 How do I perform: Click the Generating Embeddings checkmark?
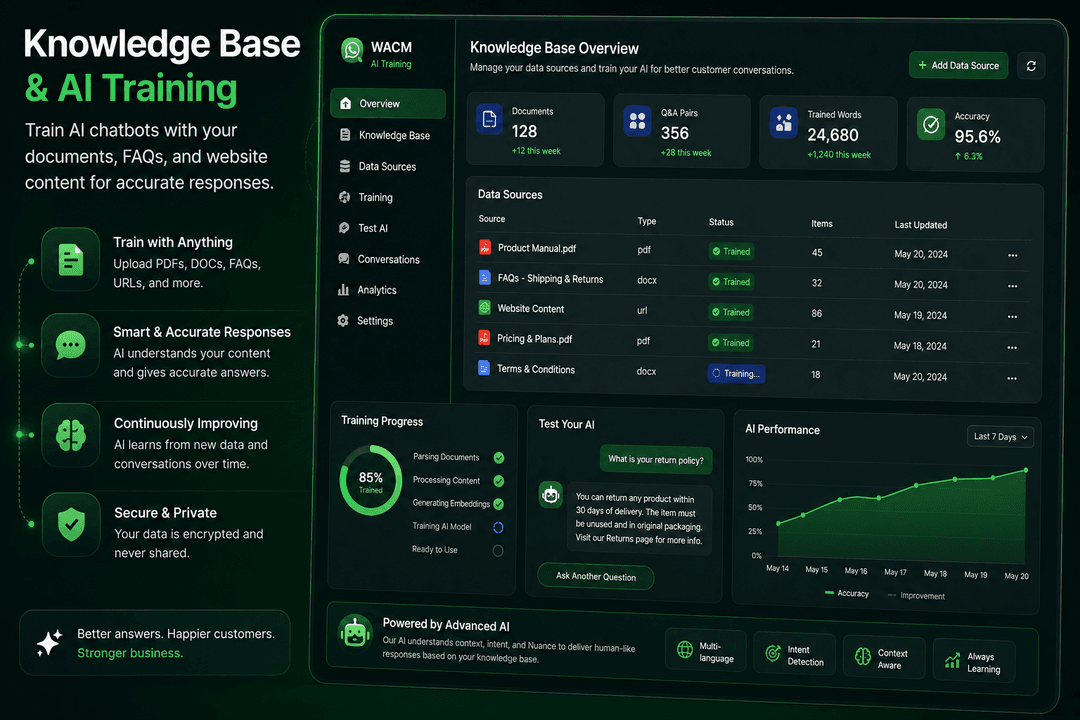pyautogui.click(x=499, y=504)
